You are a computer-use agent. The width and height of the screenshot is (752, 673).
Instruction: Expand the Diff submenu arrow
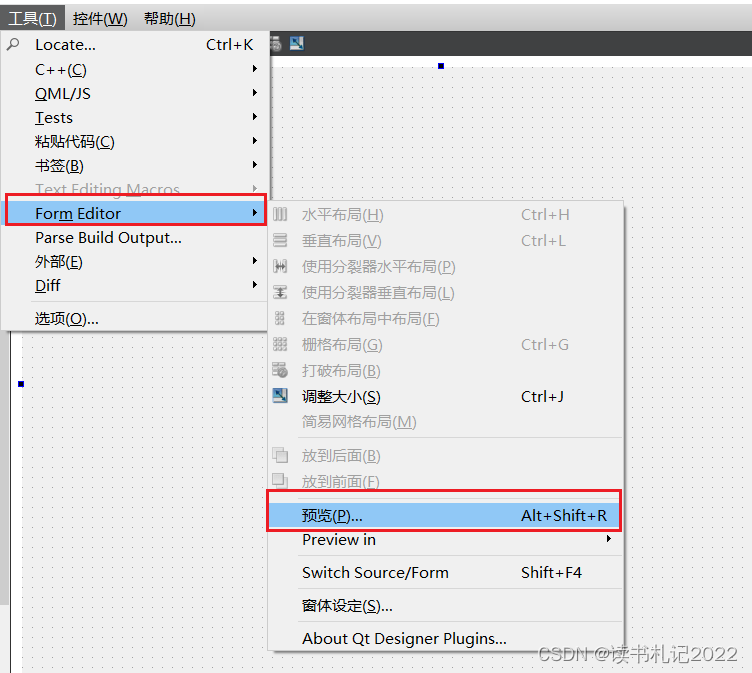pyautogui.click(x=255, y=285)
